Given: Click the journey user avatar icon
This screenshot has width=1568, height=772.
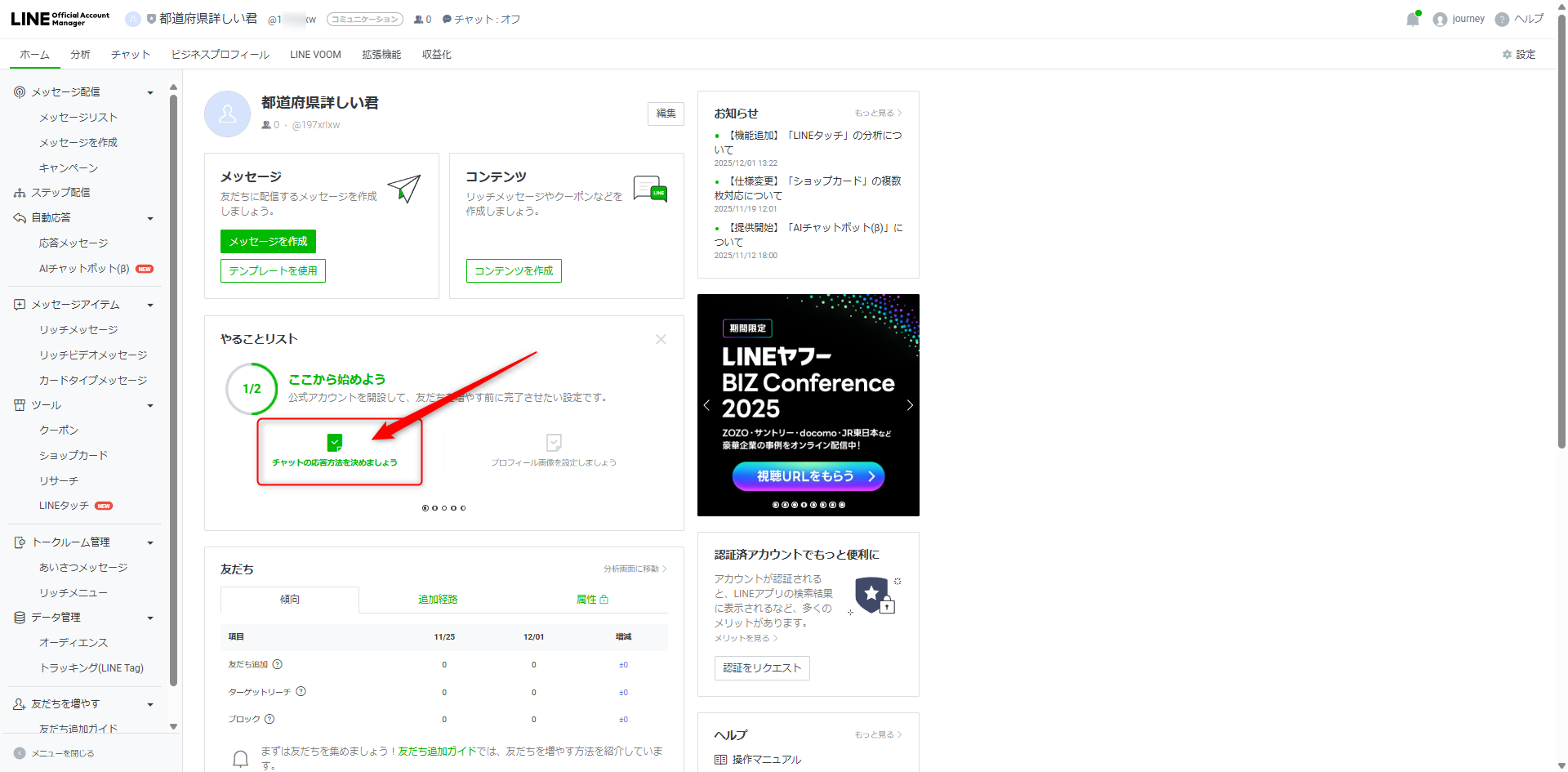Looking at the screenshot, I should point(1440,20).
